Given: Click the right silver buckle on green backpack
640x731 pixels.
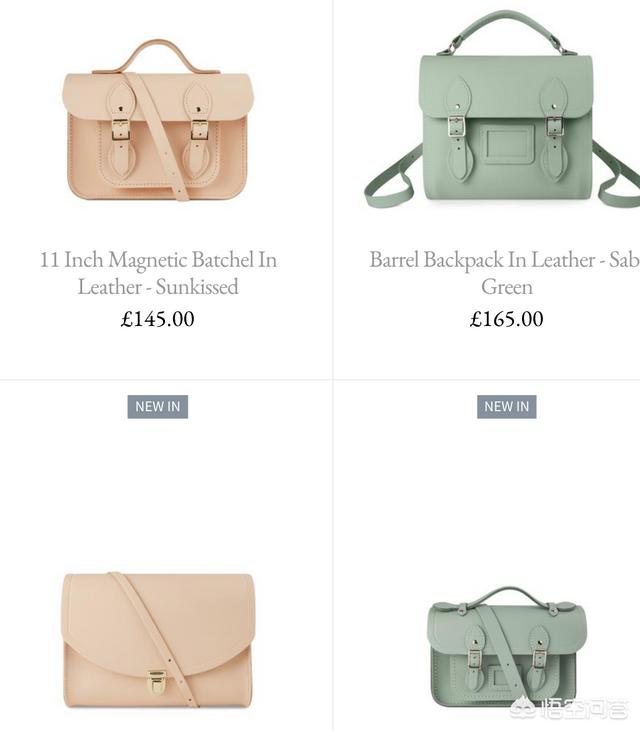Looking at the screenshot, I should click(x=554, y=126).
